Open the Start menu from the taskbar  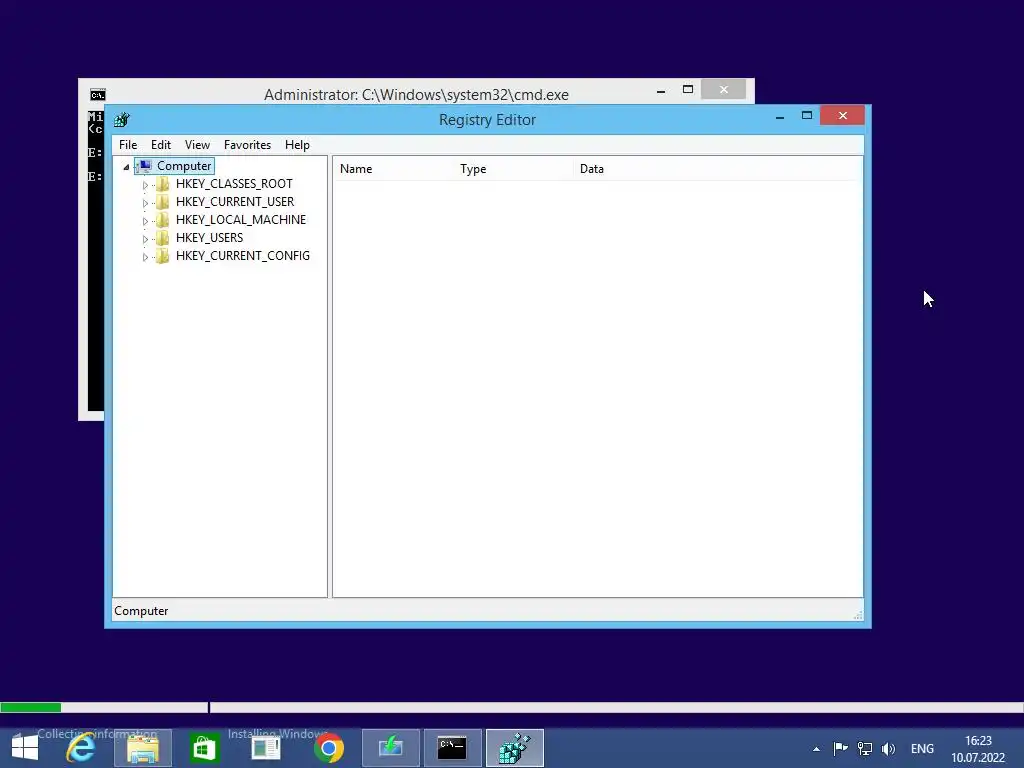click(25, 748)
